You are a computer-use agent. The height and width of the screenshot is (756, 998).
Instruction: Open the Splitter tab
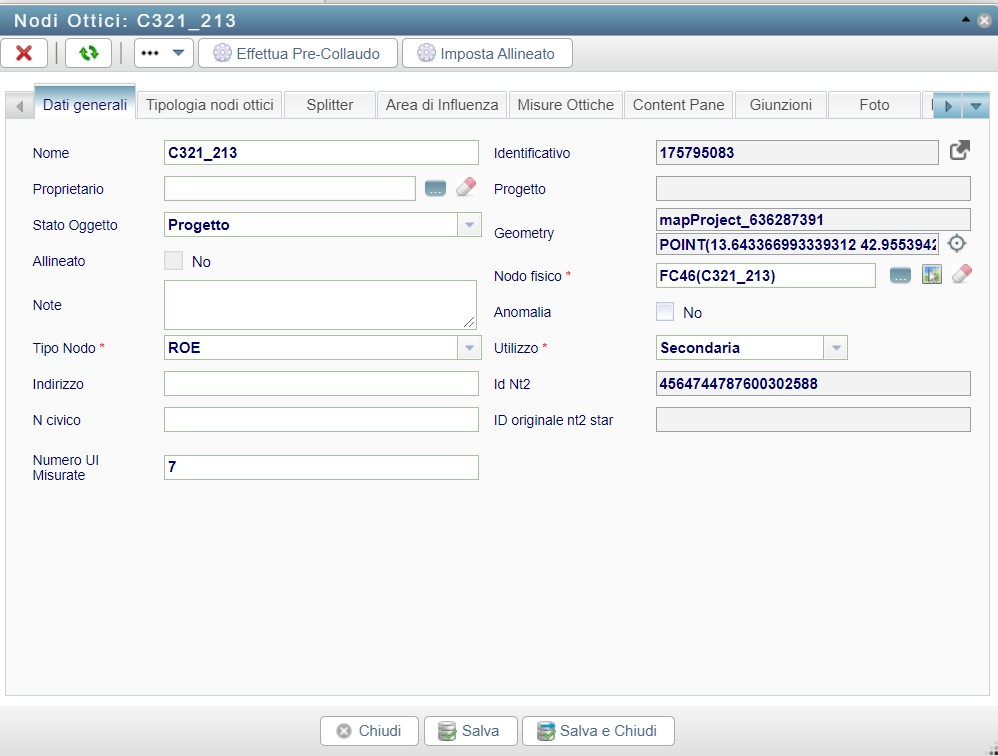pos(330,105)
